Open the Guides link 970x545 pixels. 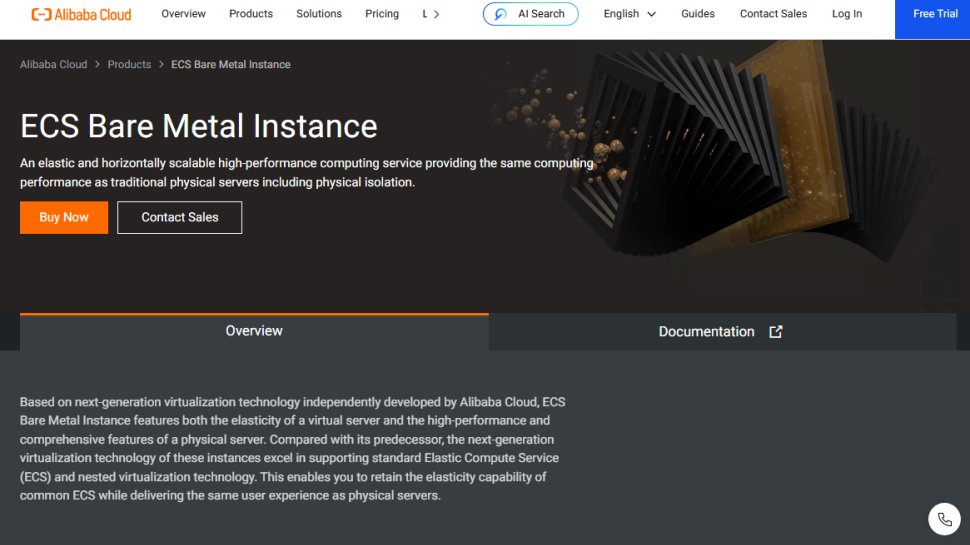(698, 14)
